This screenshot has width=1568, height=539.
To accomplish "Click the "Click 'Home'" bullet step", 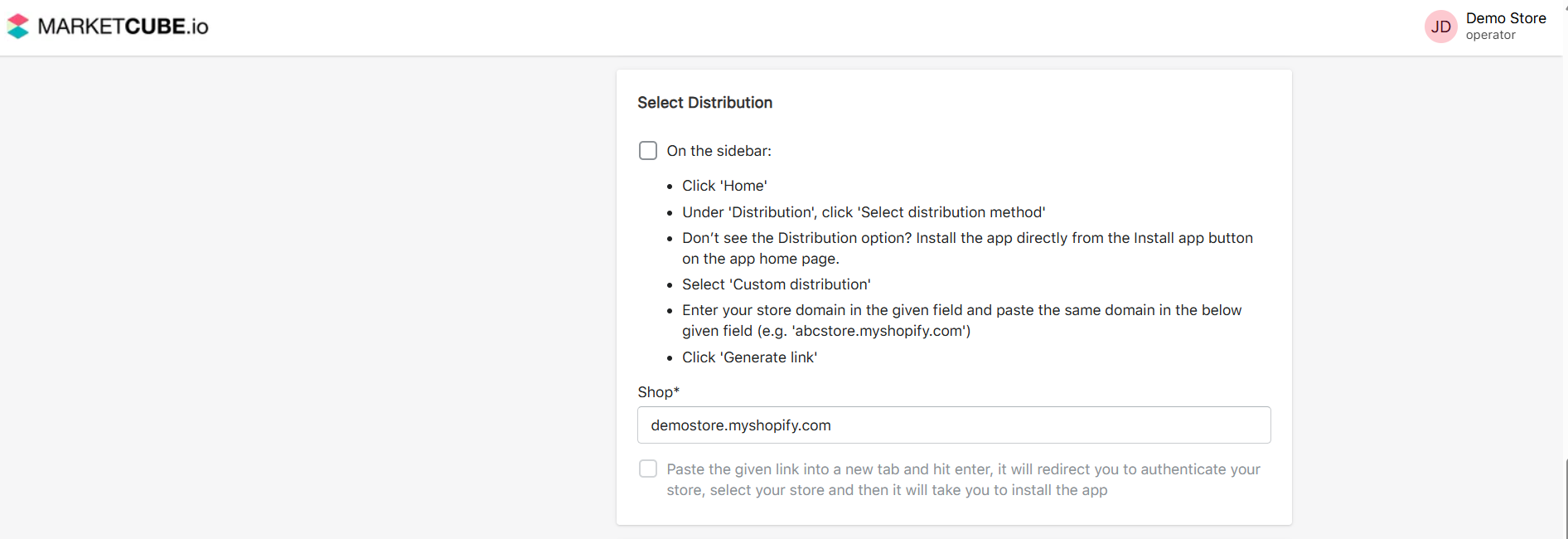I will (724, 186).
